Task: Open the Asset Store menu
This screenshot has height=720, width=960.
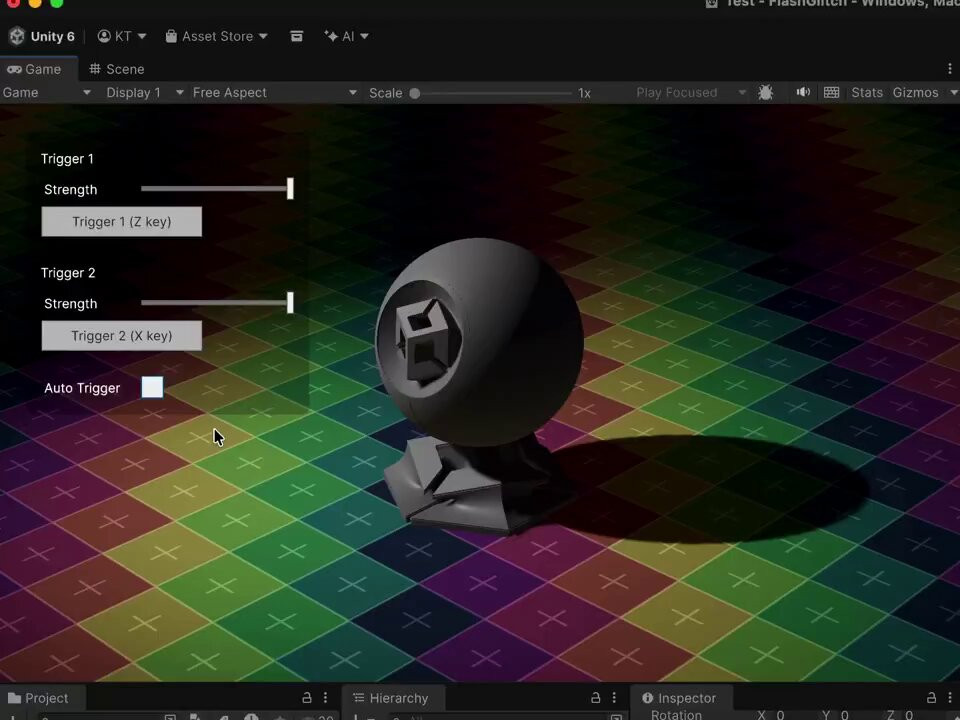Action: coord(217,36)
